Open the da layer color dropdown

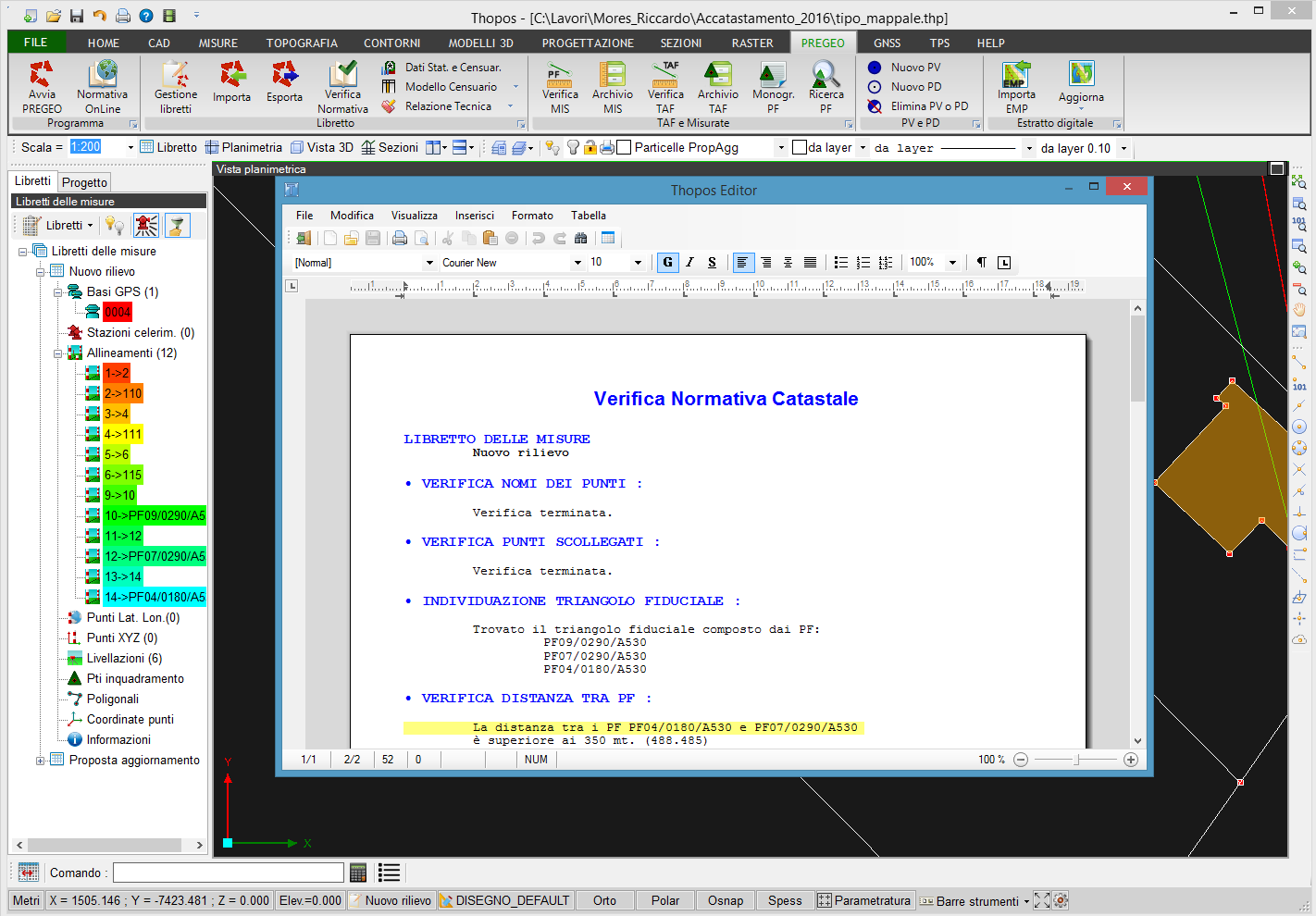point(863,147)
